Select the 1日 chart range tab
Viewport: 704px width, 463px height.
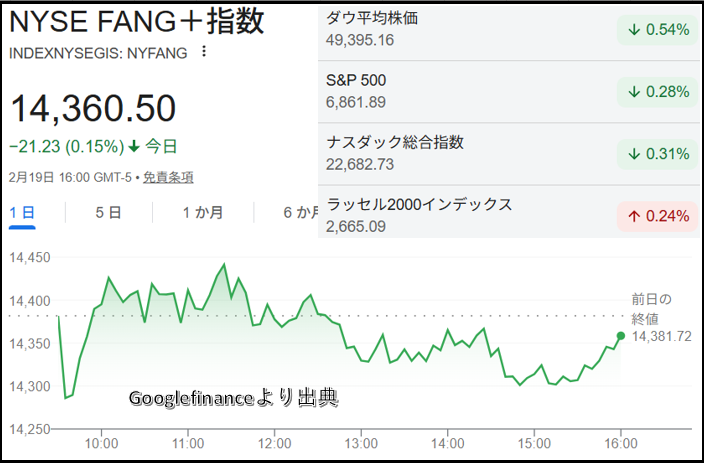pos(22,212)
